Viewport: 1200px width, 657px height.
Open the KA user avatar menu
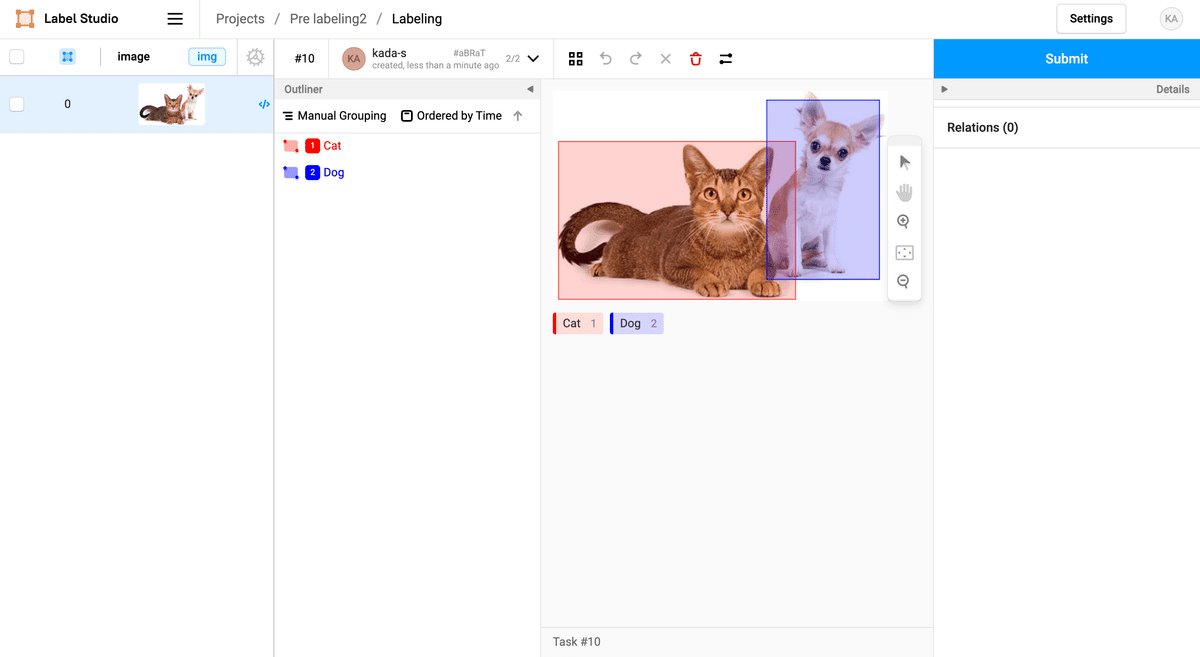click(1170, 19)
